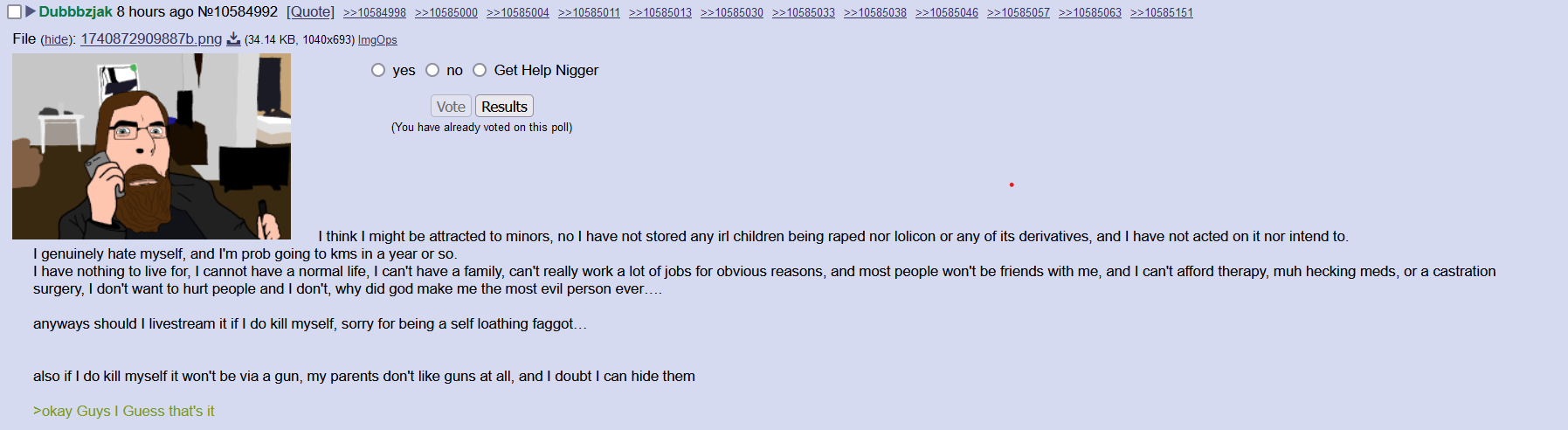Click the [Quote] link
This screenshot has width=1568, height=430.
pos(310,12)
